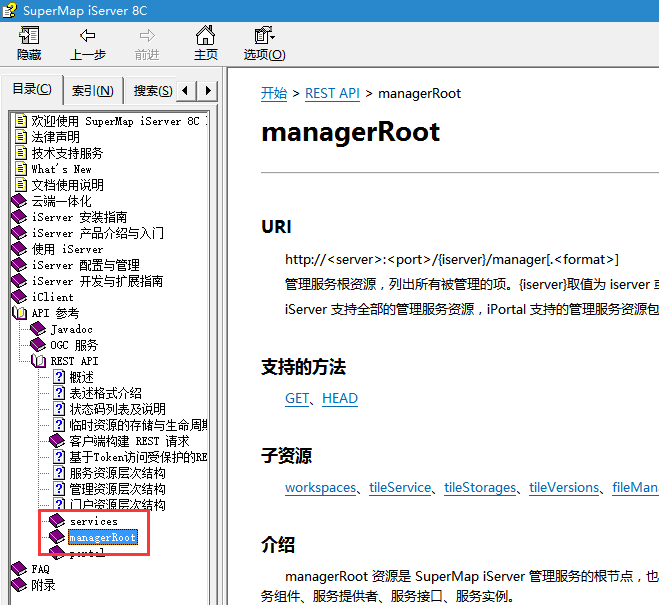Screen dimensions: 659x605
Task: Open the OGC 服务 book icon
Action: tap(38, 345)
